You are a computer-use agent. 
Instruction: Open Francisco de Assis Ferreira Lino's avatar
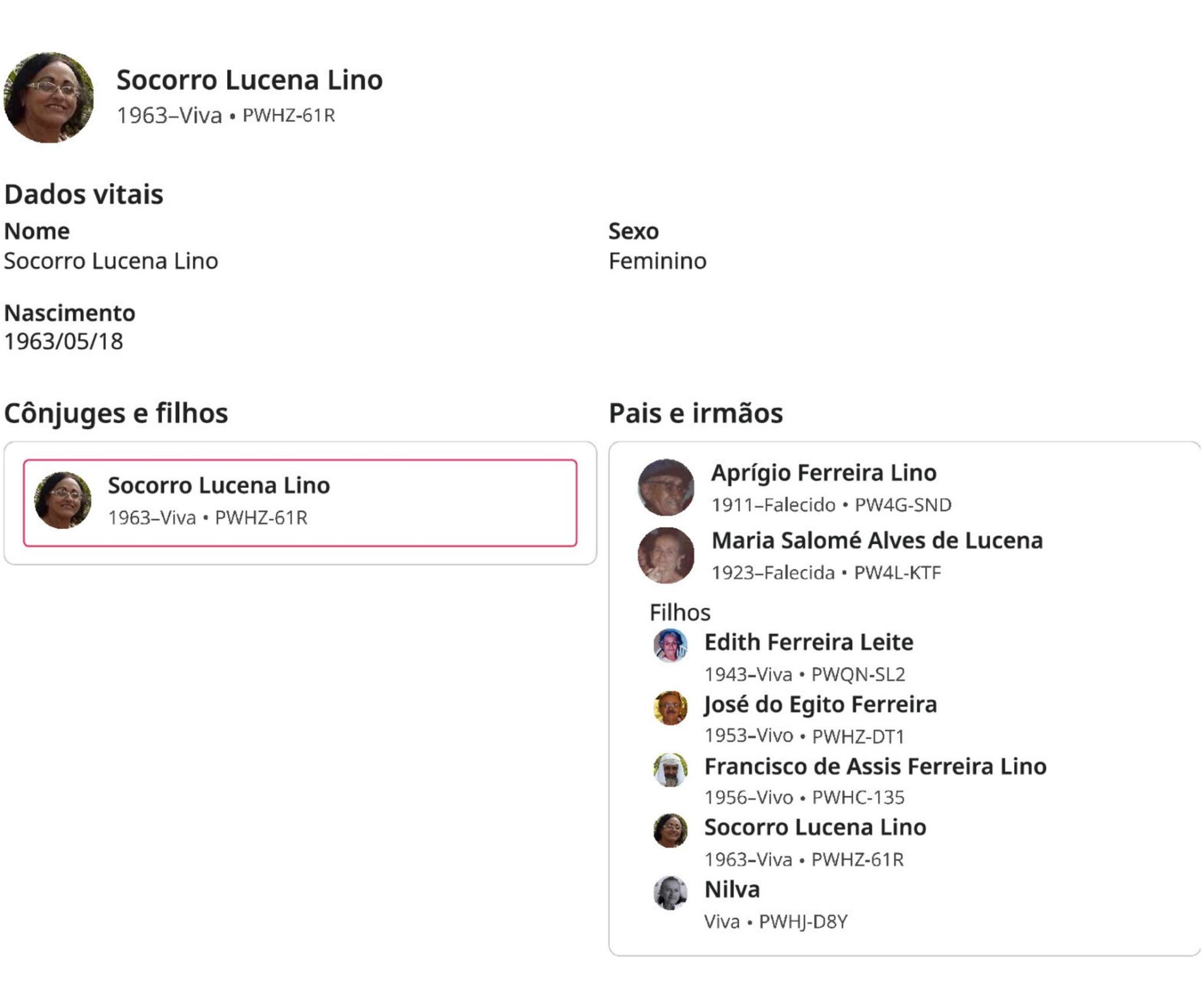[x=670, y=770]
